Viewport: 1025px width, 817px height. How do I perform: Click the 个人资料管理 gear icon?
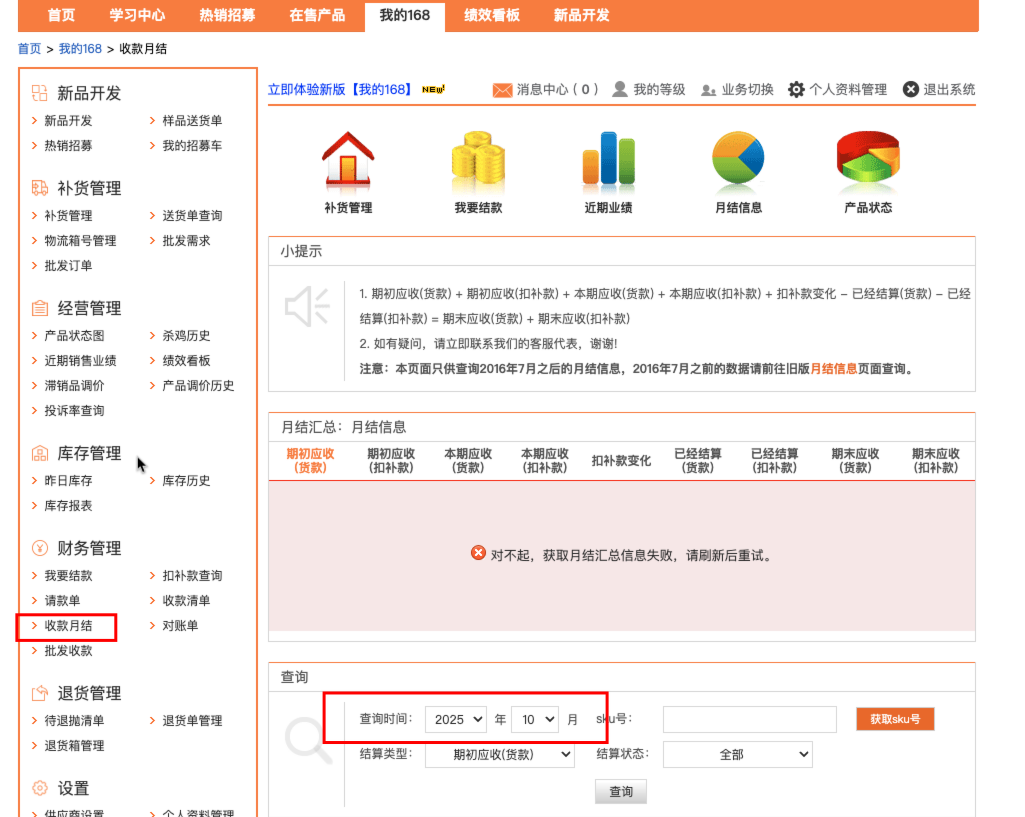coord(796,90)
